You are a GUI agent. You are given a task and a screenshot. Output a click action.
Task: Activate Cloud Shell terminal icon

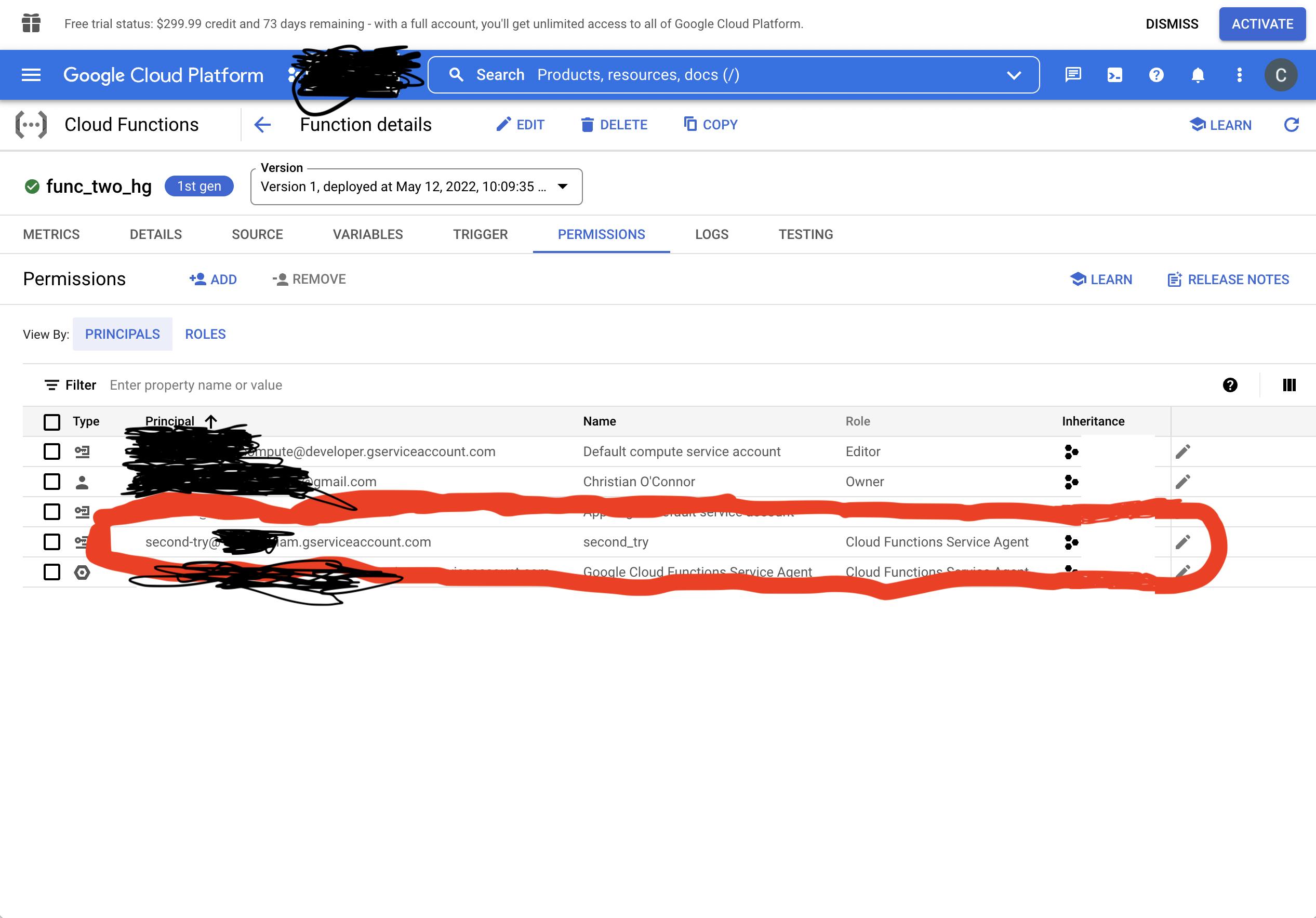click(1115, 75)
